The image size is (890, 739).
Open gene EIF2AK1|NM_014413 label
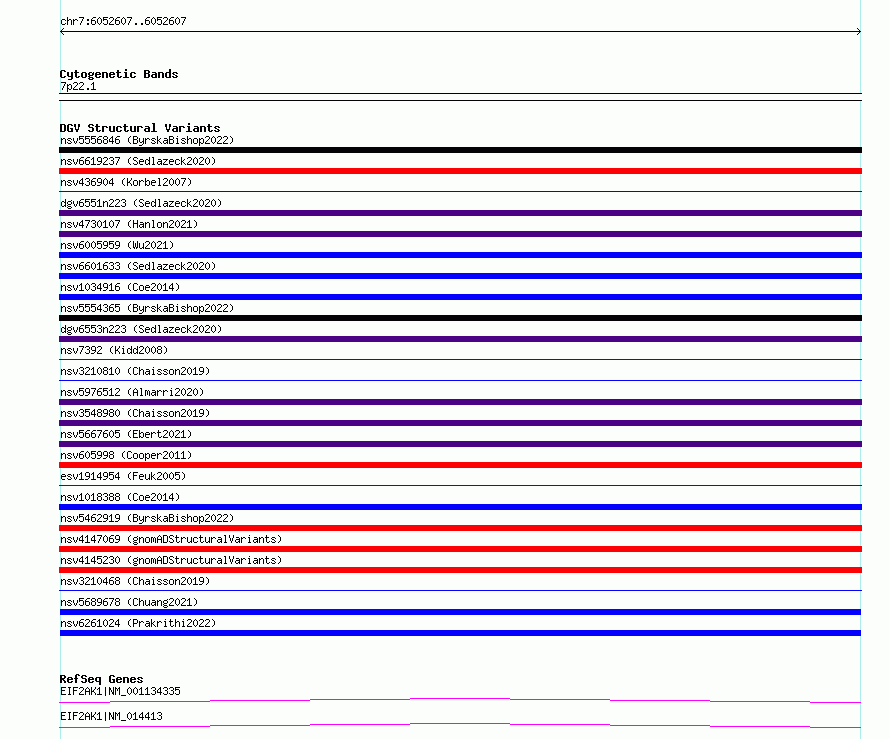(111, 716)
